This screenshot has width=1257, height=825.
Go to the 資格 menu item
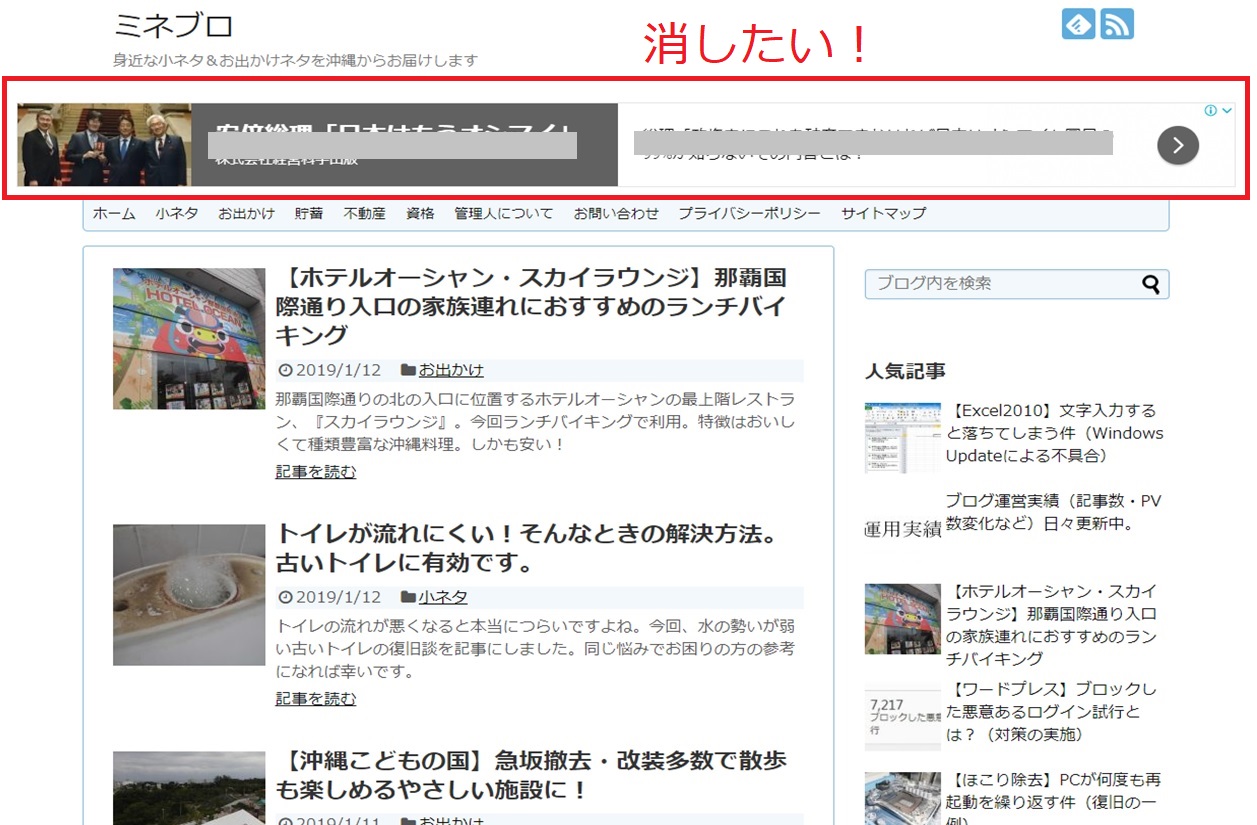(x=420, y=213)
